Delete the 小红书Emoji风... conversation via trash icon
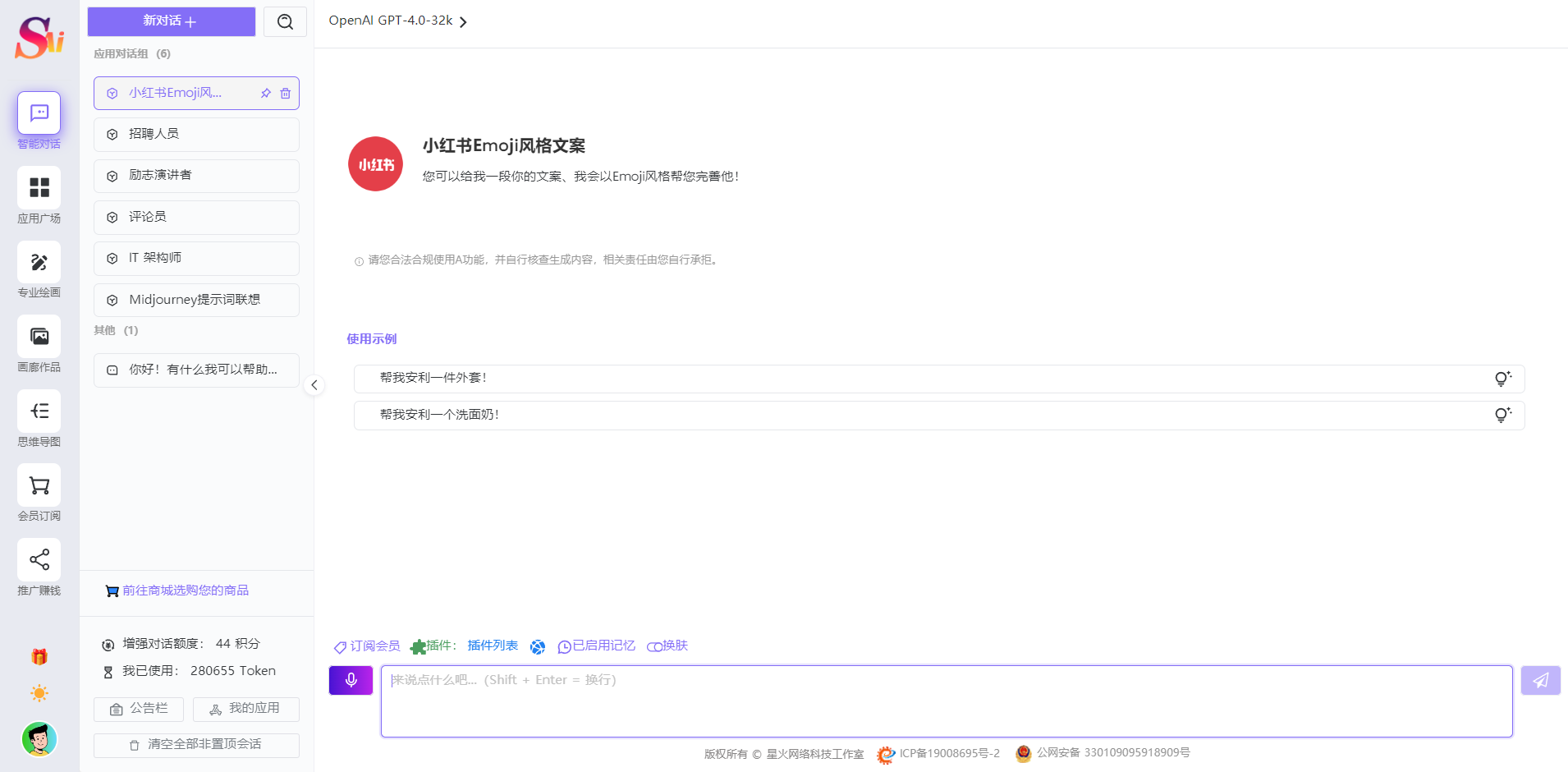The image size is (1568, 772). 286,94
